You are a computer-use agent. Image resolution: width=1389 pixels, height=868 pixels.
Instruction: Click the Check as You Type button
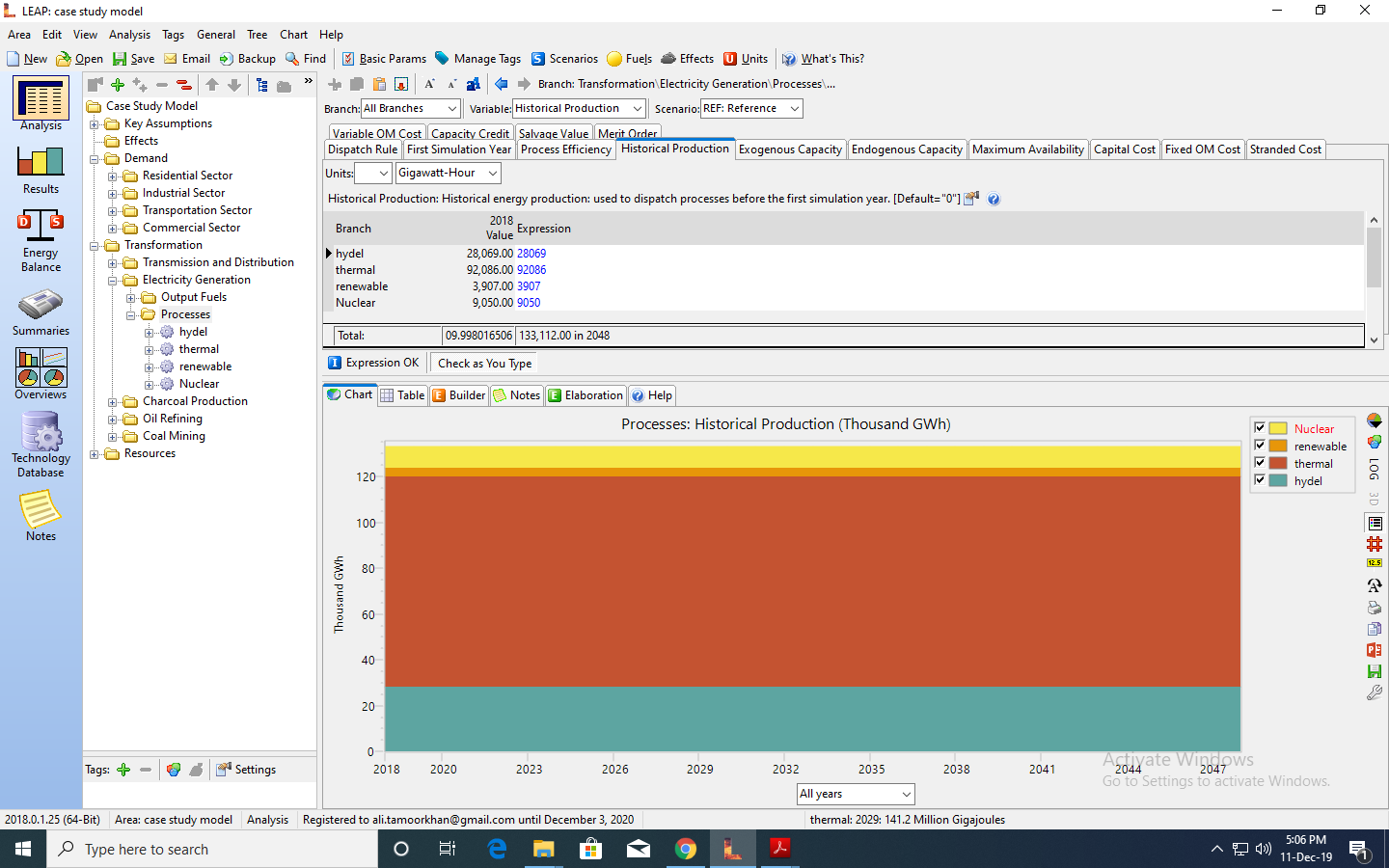[484, 364]
